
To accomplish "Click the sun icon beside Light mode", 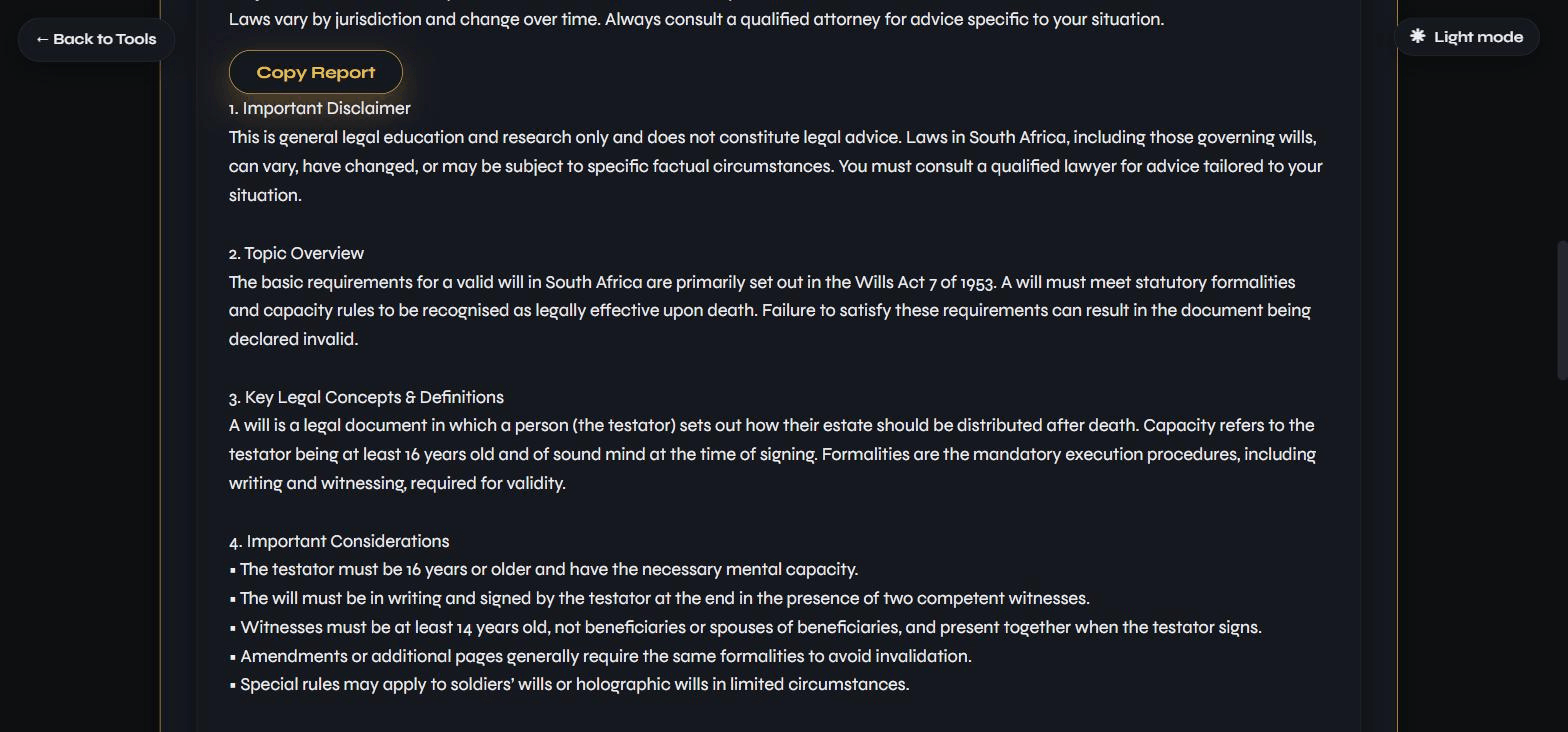I will [1417, 37].
